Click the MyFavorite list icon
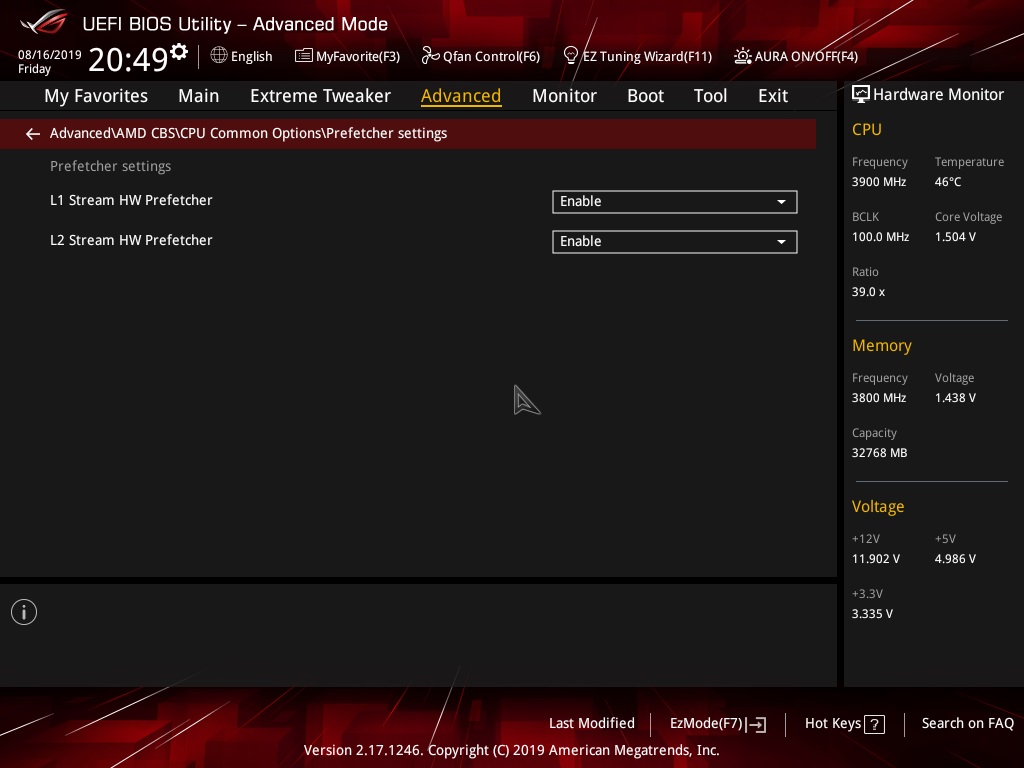The image size is (1024, 768). (x=303, y=56)
